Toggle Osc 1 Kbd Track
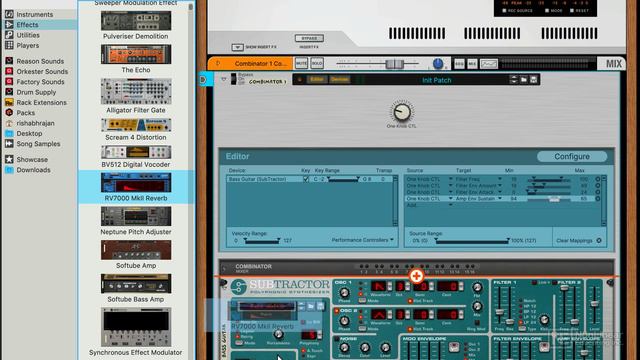 [410, 301]
